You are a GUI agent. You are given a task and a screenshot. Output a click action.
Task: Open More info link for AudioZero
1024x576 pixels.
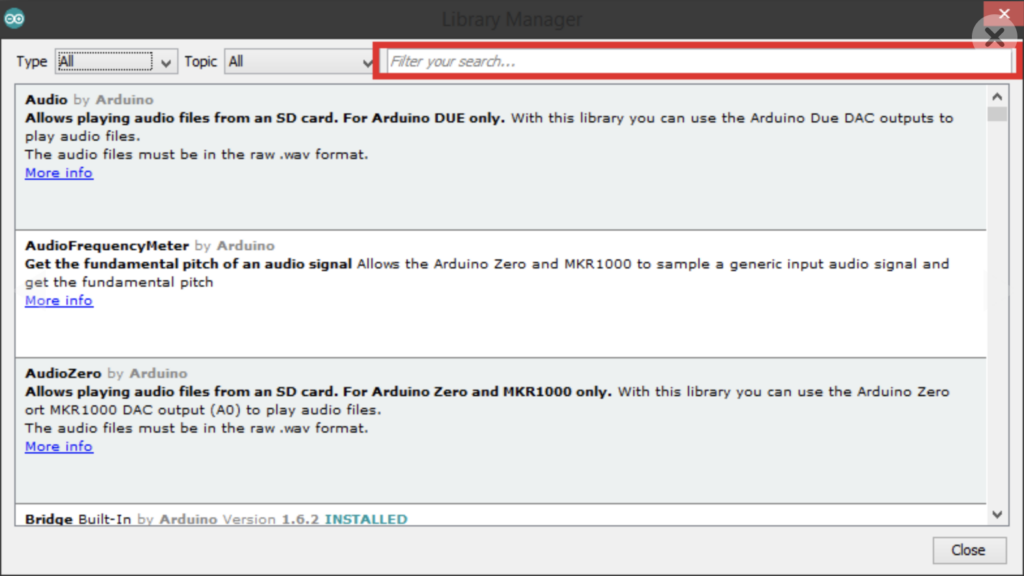(x=59, y=447)
